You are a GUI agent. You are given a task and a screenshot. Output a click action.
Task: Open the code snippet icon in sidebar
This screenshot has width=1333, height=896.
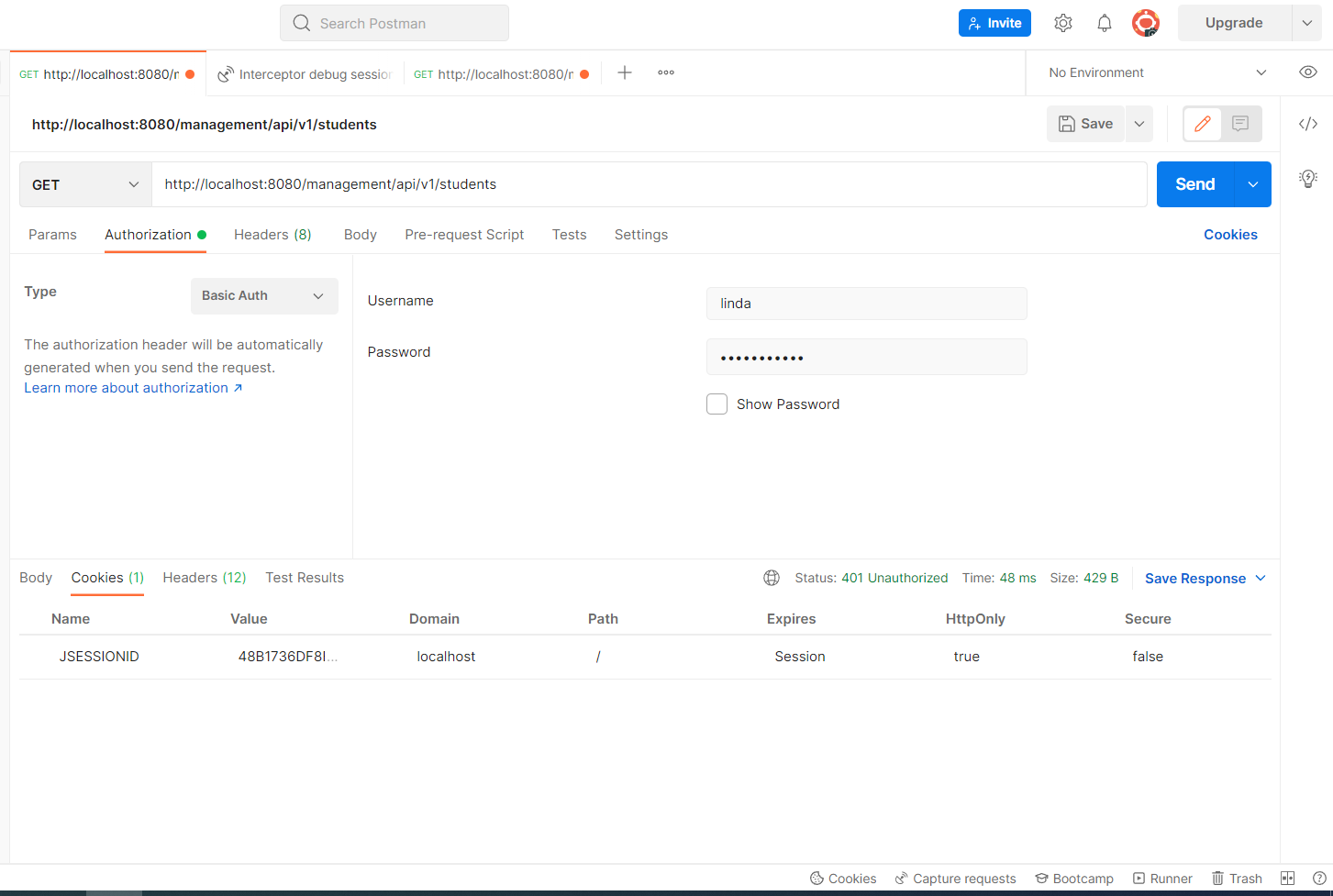coord(1308,124)
